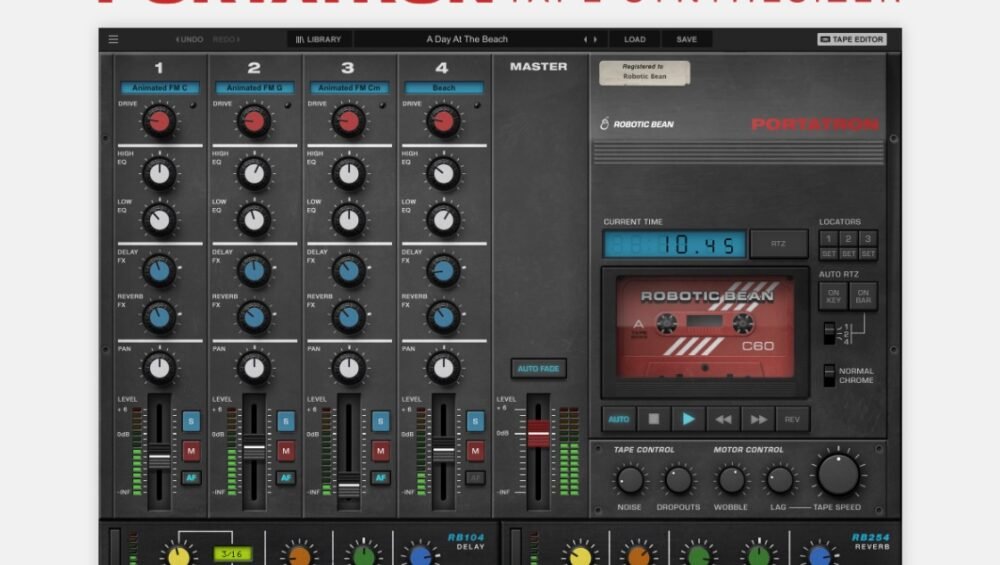Click channel 1 Drive knob
1000x565 pixels.
pyautogui.click(x=159, y=121)
